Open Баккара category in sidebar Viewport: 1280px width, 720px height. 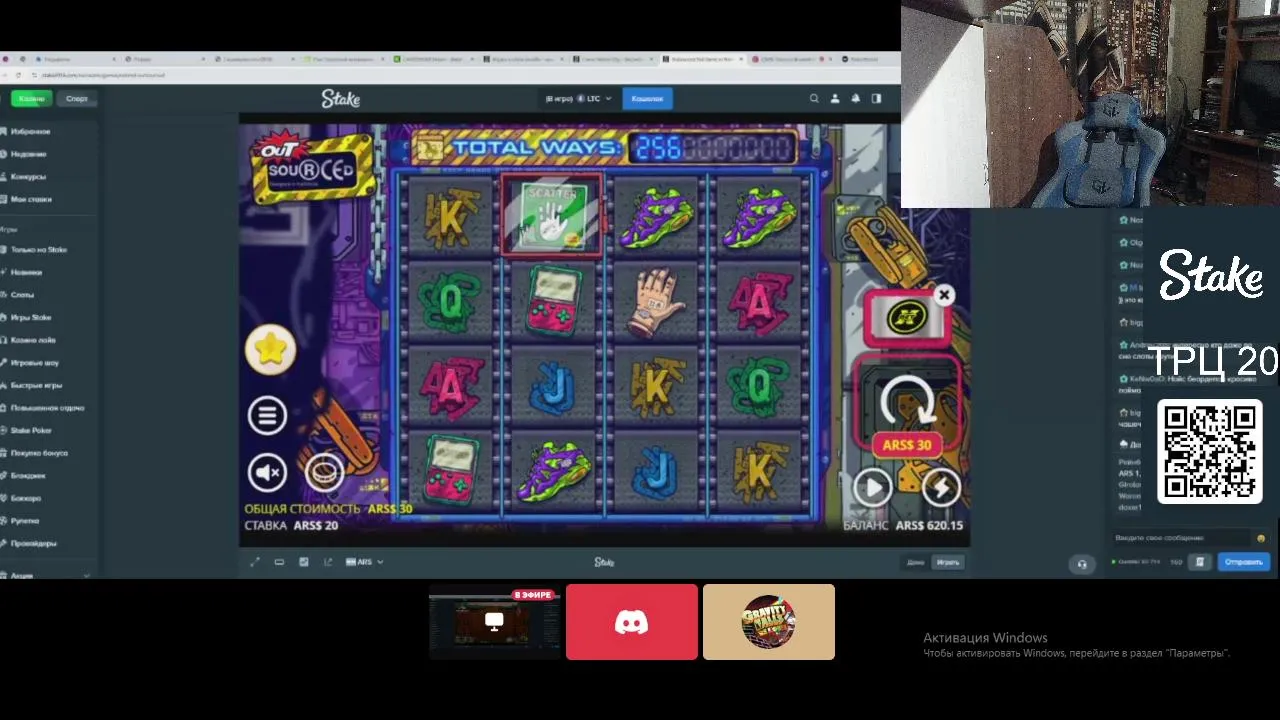tap(26, 498)
